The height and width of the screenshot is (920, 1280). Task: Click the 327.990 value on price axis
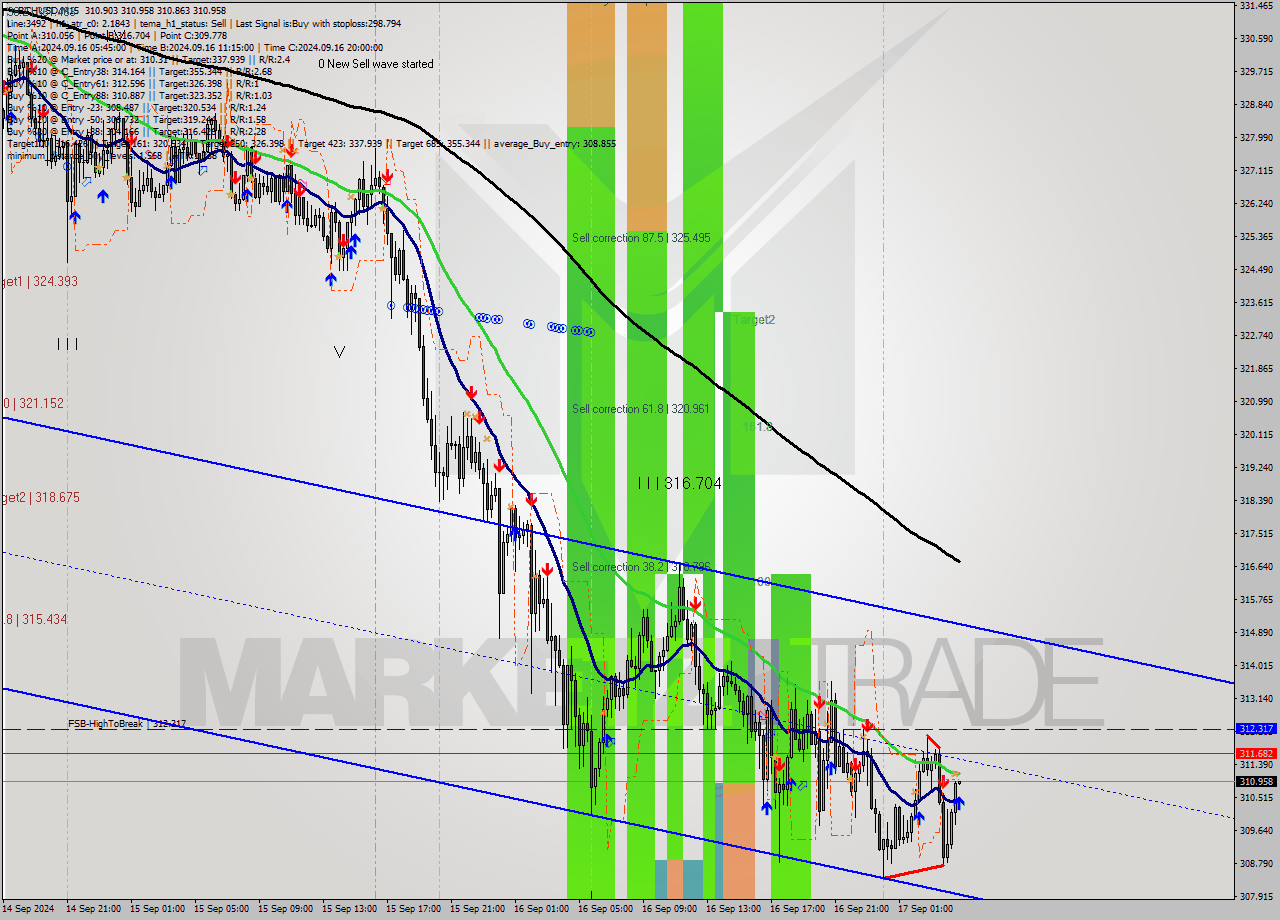pyautogui.click(x=1256, y=138)
